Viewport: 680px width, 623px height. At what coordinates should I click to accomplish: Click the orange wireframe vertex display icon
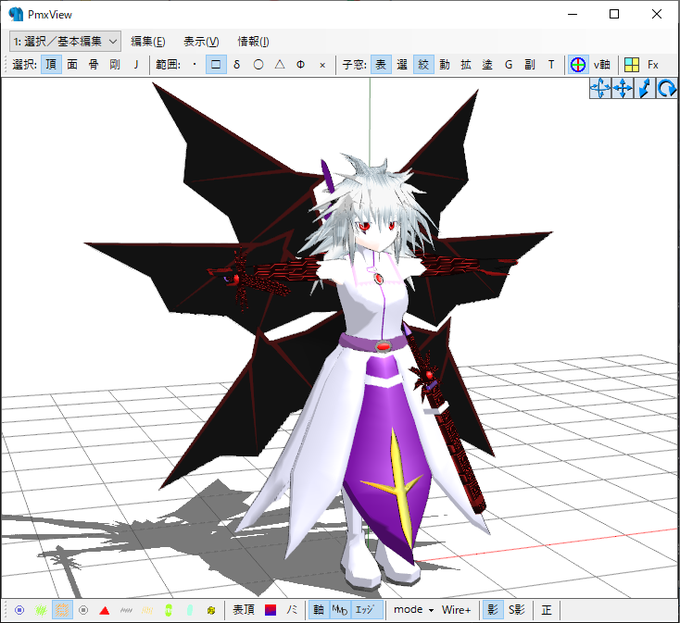(62, 610)
